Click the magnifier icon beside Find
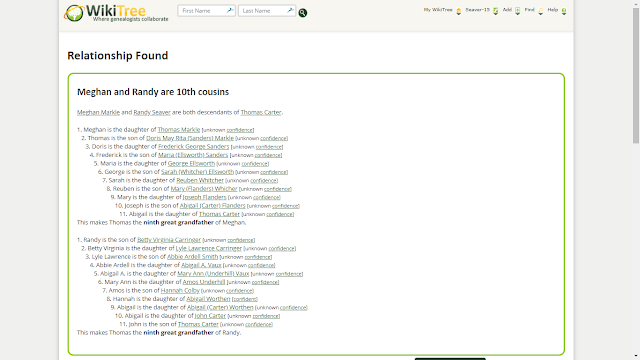Image resolution: width=640 pixels, height=360 pixels. [541, 11]
